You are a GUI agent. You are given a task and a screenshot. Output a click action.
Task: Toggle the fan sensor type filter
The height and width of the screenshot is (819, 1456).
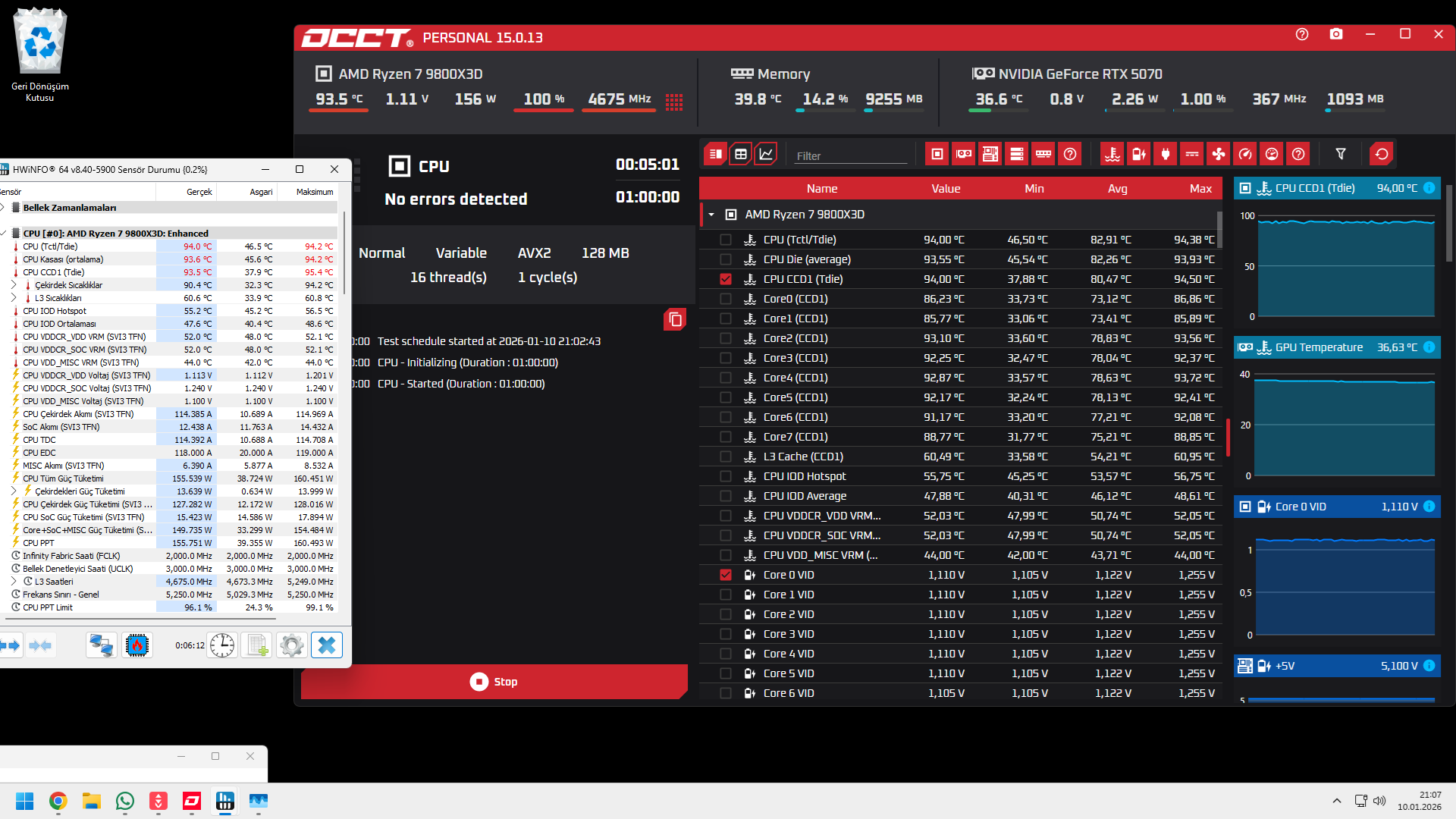[1219, 154]
